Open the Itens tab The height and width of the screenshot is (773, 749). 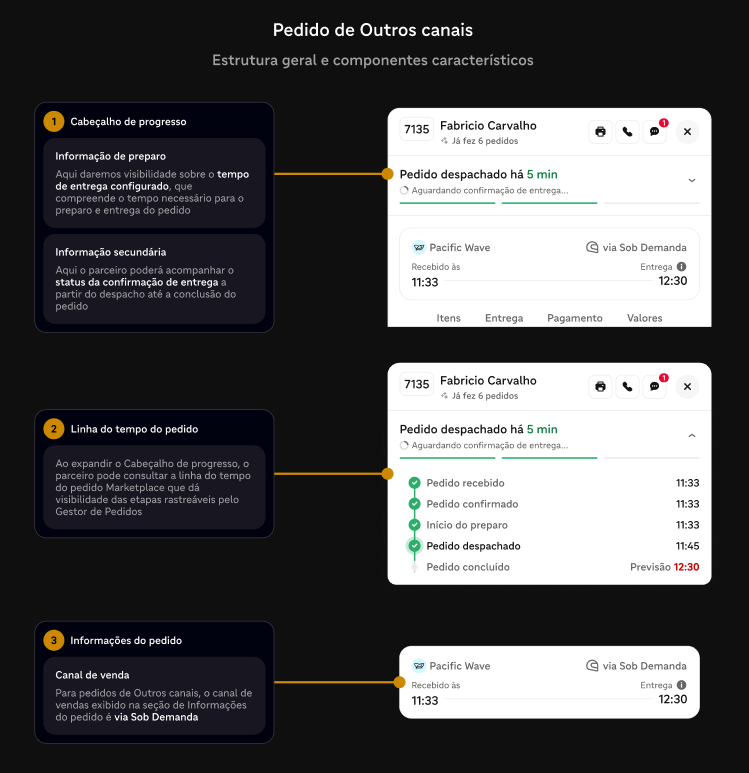pyautogui.click(x=448, y=318)
